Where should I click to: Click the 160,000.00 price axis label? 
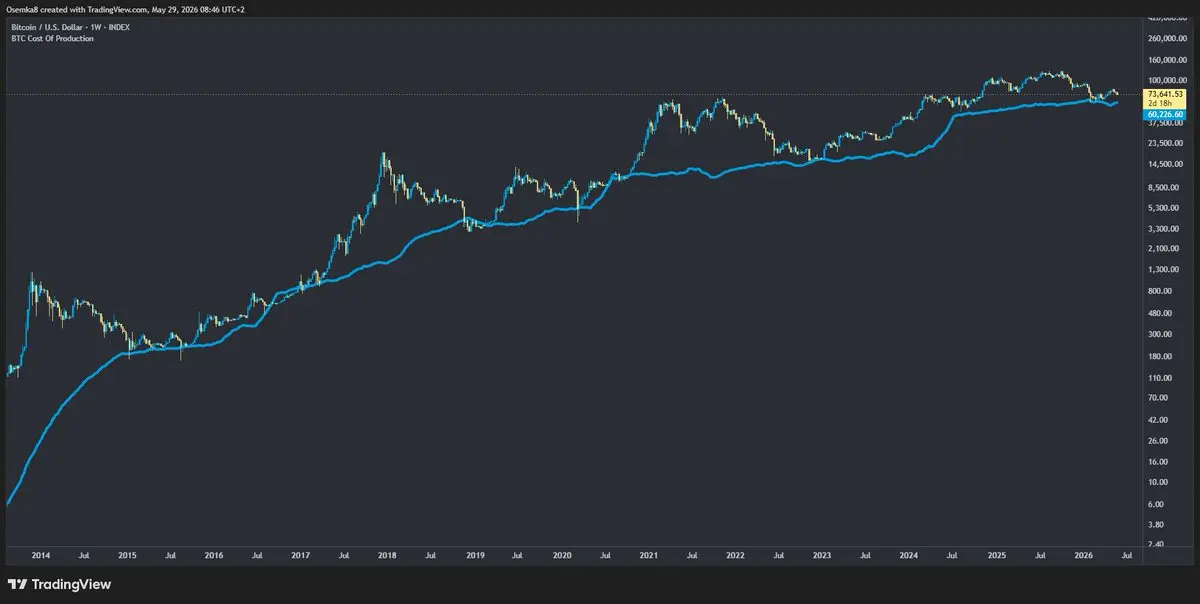[1166, 60]
